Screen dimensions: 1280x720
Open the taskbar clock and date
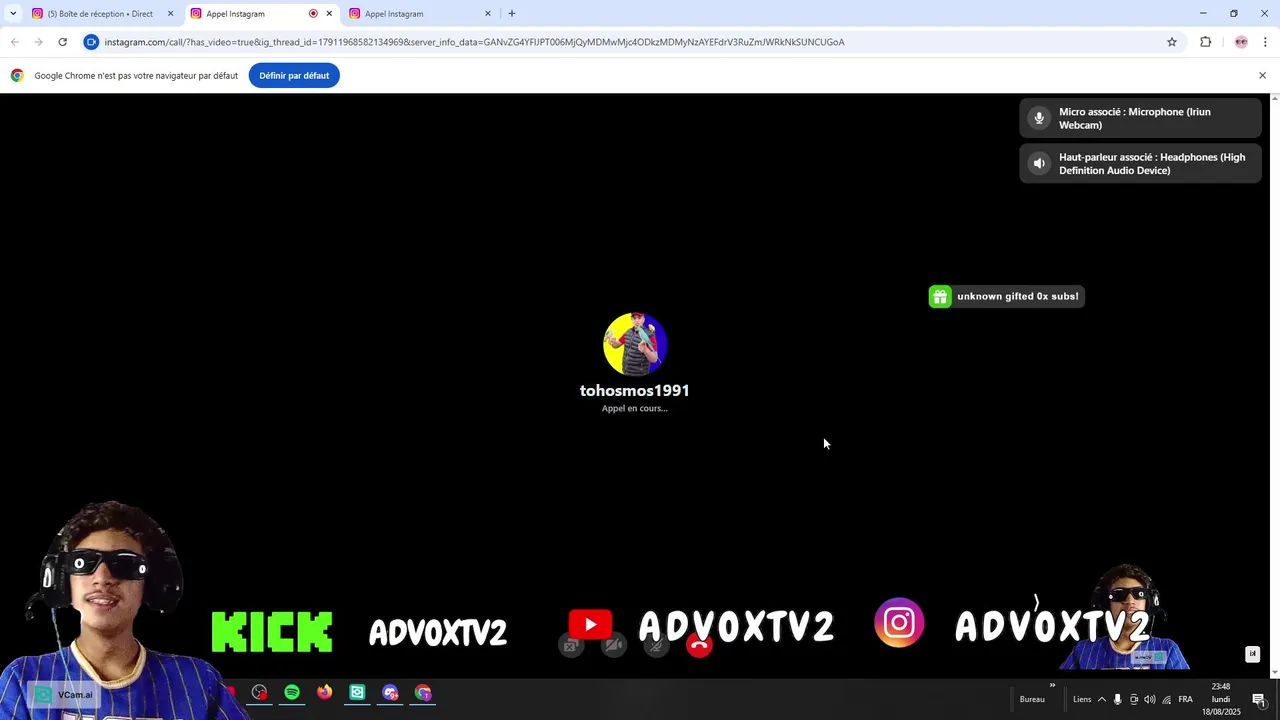tap(1221, 699)
